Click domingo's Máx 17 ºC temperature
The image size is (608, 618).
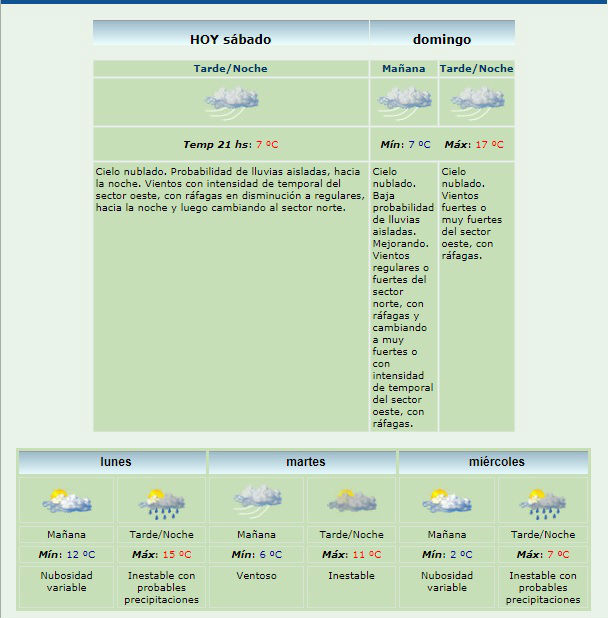(x=476, y=144)
